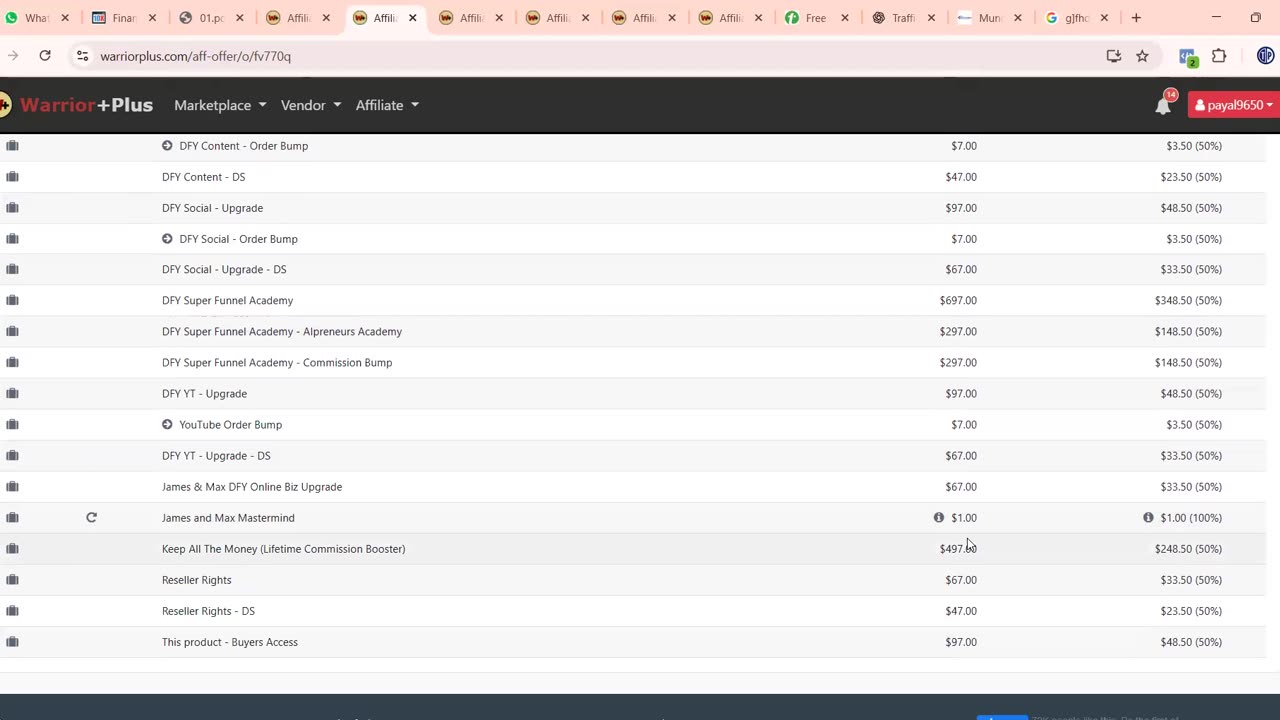The width and height of the screenshot is (1280, 720).
Task: Click briefcase icon in DFY Social - Upgrade row
Action: 12,208
